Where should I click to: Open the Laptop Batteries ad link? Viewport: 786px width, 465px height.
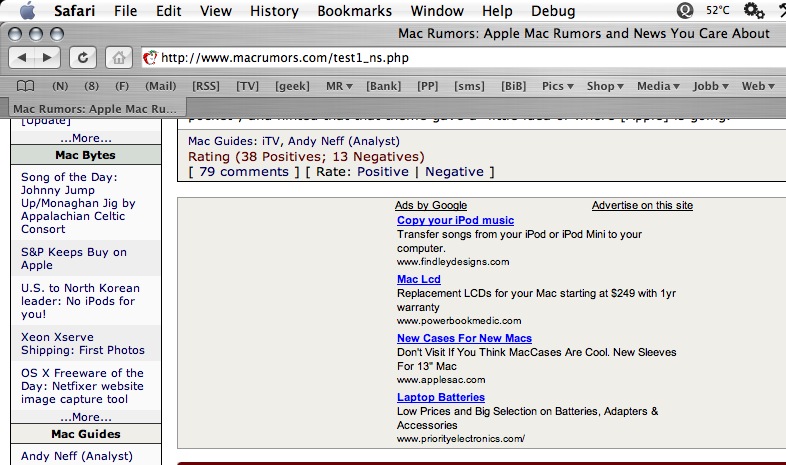pyautogui.click(x=441, y=397)
